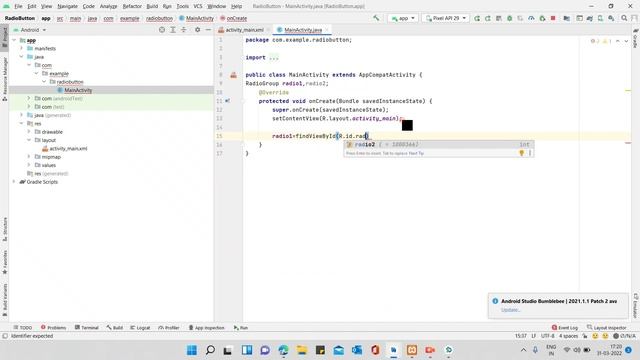Screen dimensions: 640x360
Task: Click the Search Everywhere magnifier icon
Action: 624,18
